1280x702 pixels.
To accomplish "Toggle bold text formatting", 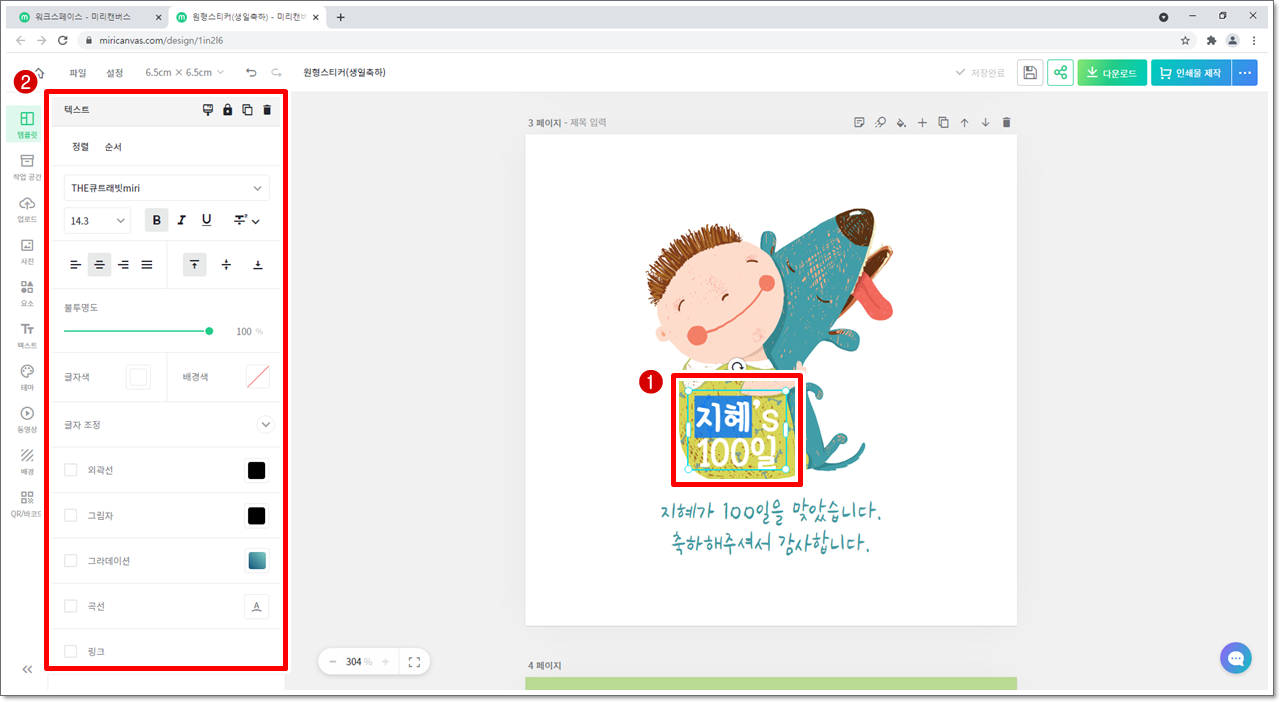I will (x=156, y=220).
